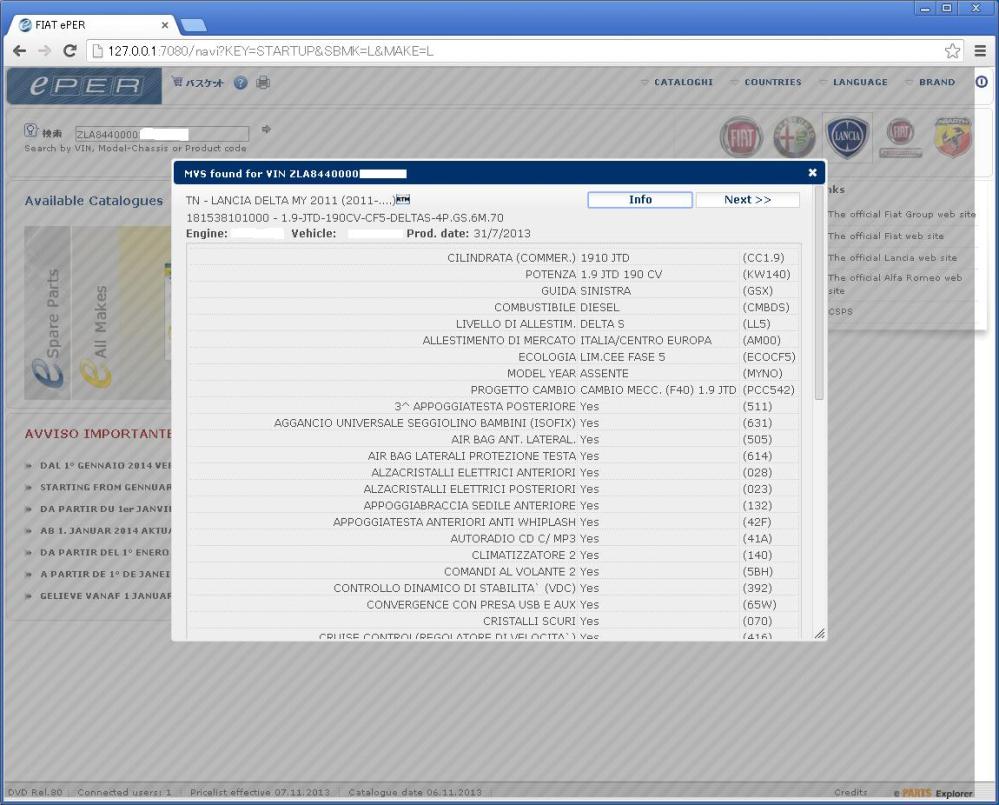The height and width of the screenshot is (805, 999).
Task: Open the All Makes catalogue thumbnail
Action: point(96,313)
